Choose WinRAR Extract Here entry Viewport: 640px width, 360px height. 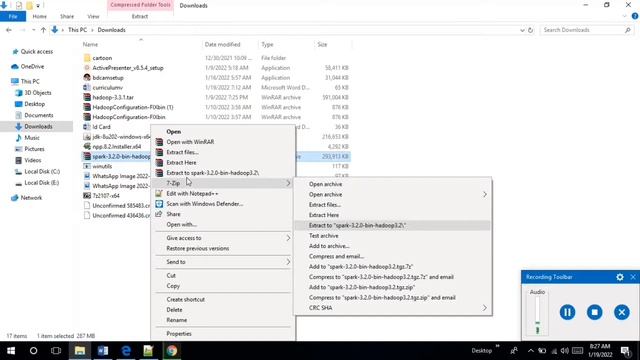[222, 162]
